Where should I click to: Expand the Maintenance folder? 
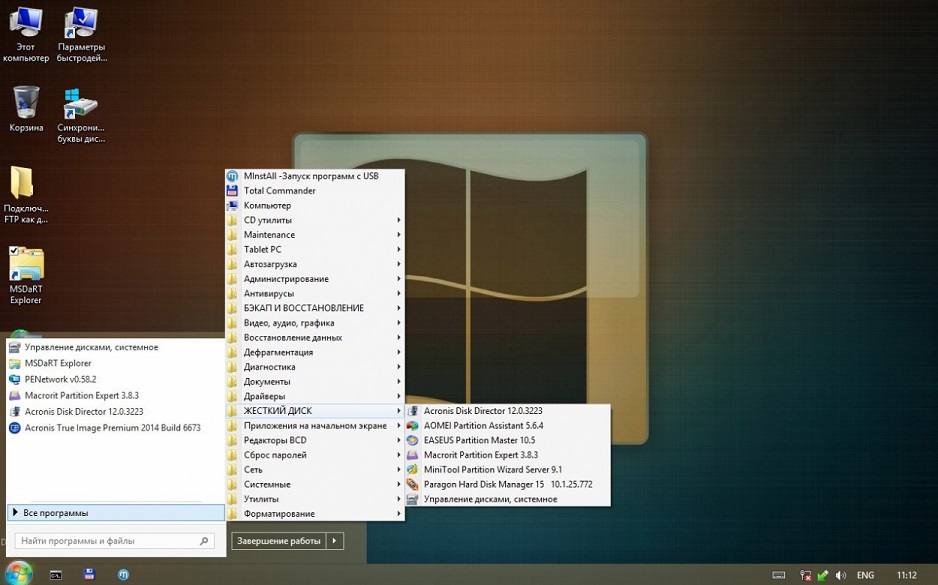315,234
